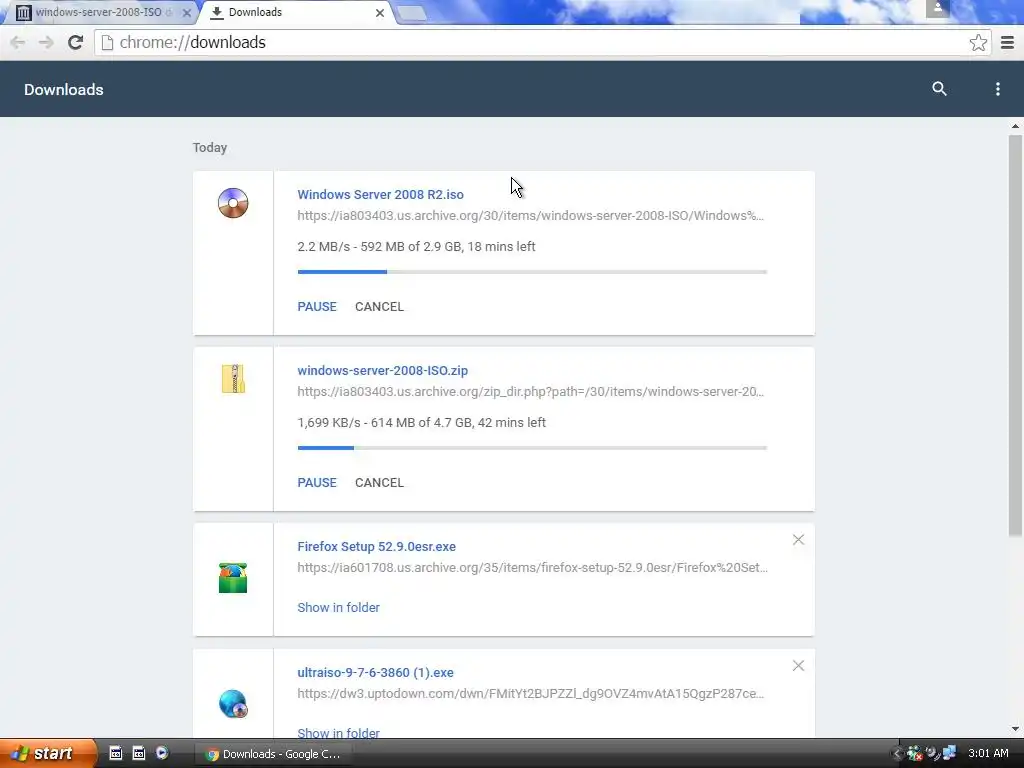Click the Downloads - Google Chrome taskbar button
The image size is (1024, 768).
[x=274, y=754]
